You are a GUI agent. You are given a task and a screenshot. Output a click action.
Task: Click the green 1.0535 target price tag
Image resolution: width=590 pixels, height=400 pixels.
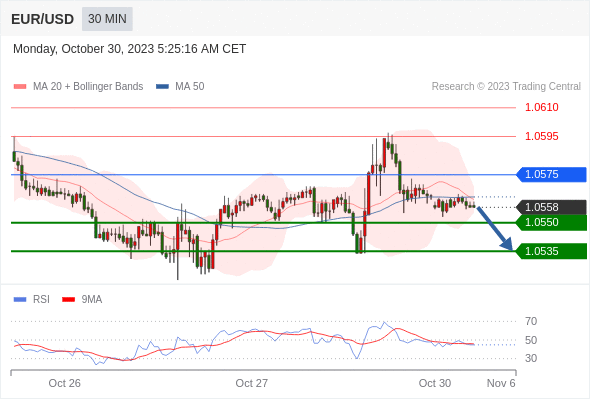[x=551, y=251]
